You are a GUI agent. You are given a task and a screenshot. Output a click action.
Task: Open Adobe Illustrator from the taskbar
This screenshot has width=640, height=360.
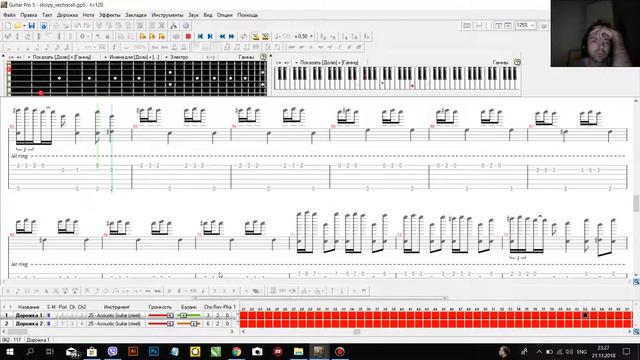click(x=133, y=351)
